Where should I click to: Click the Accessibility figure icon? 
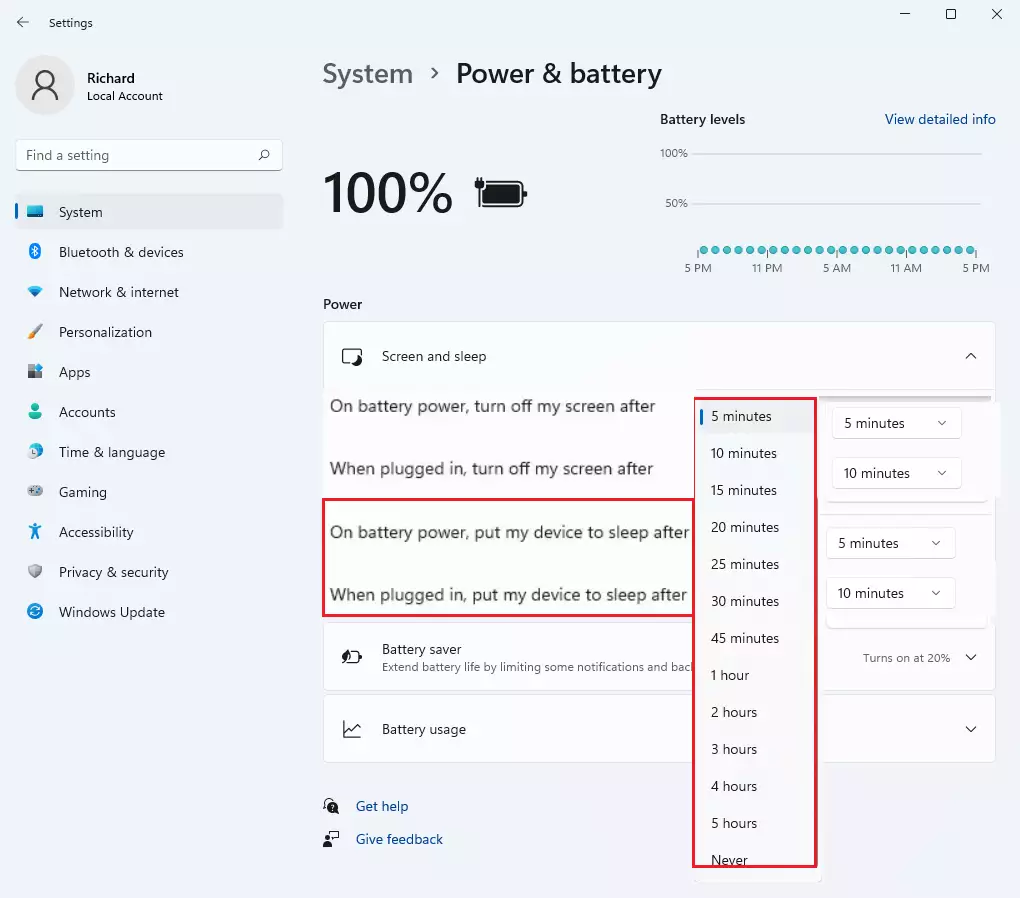tap(35, 532)
